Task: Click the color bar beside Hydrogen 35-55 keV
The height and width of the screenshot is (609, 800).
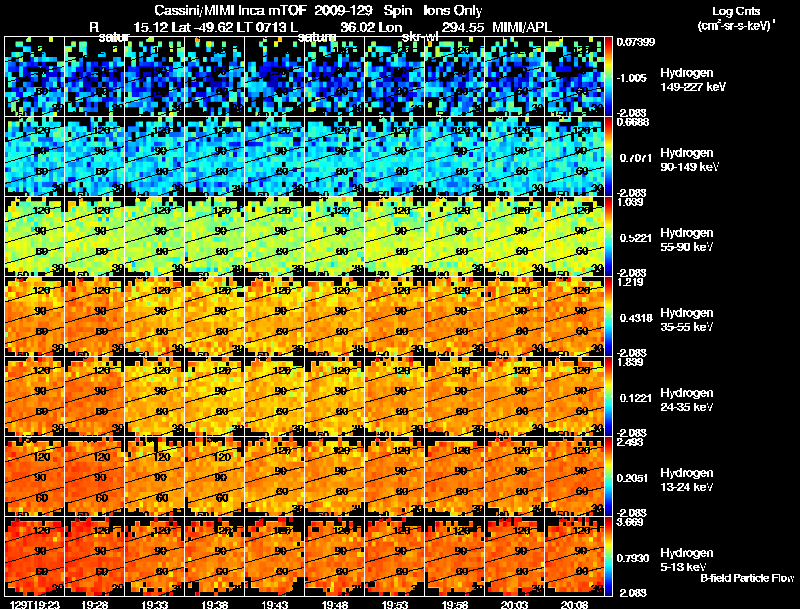Action: tap(609, 317)
